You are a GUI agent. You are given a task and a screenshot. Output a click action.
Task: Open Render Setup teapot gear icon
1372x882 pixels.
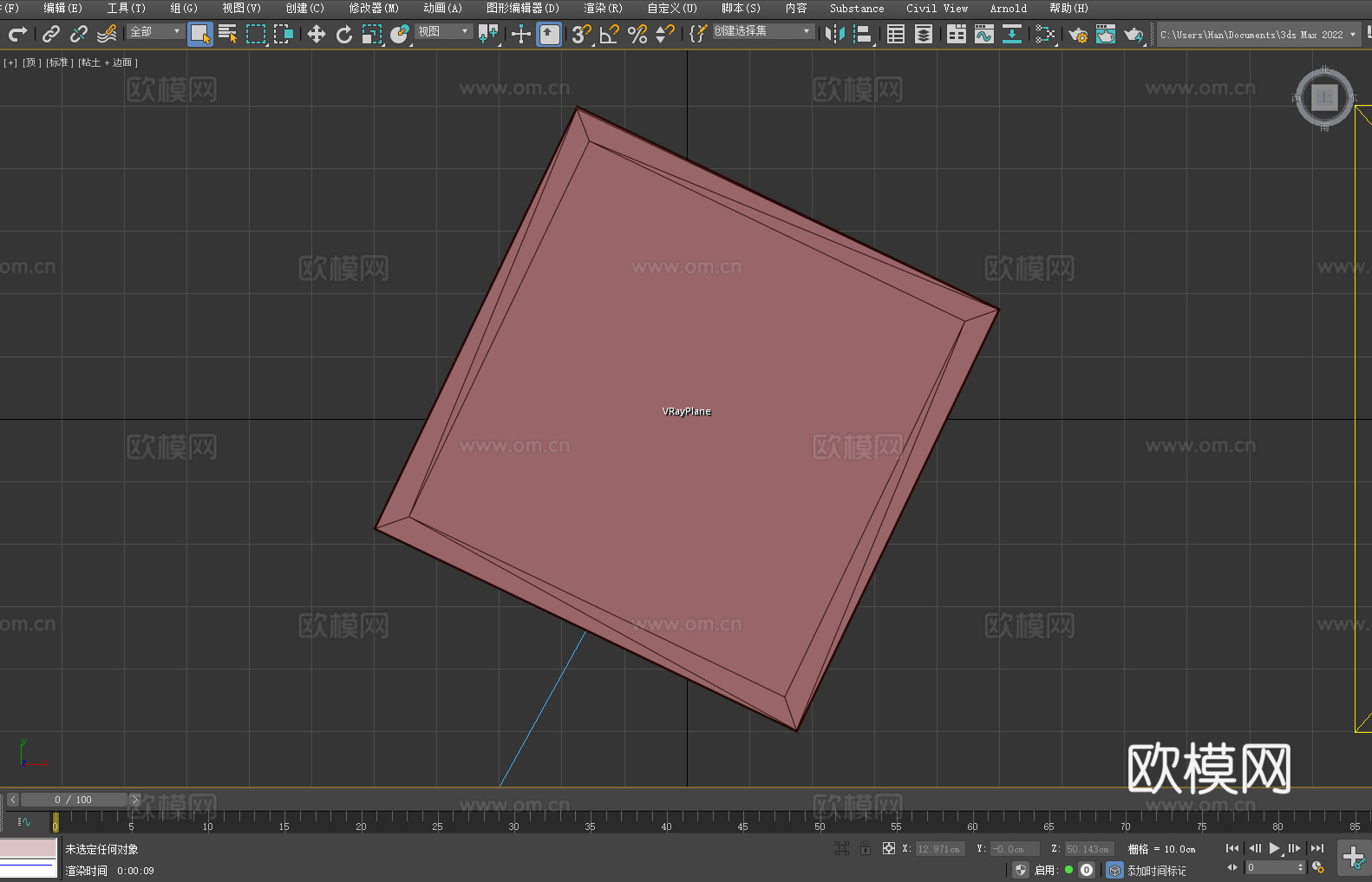1078,34
